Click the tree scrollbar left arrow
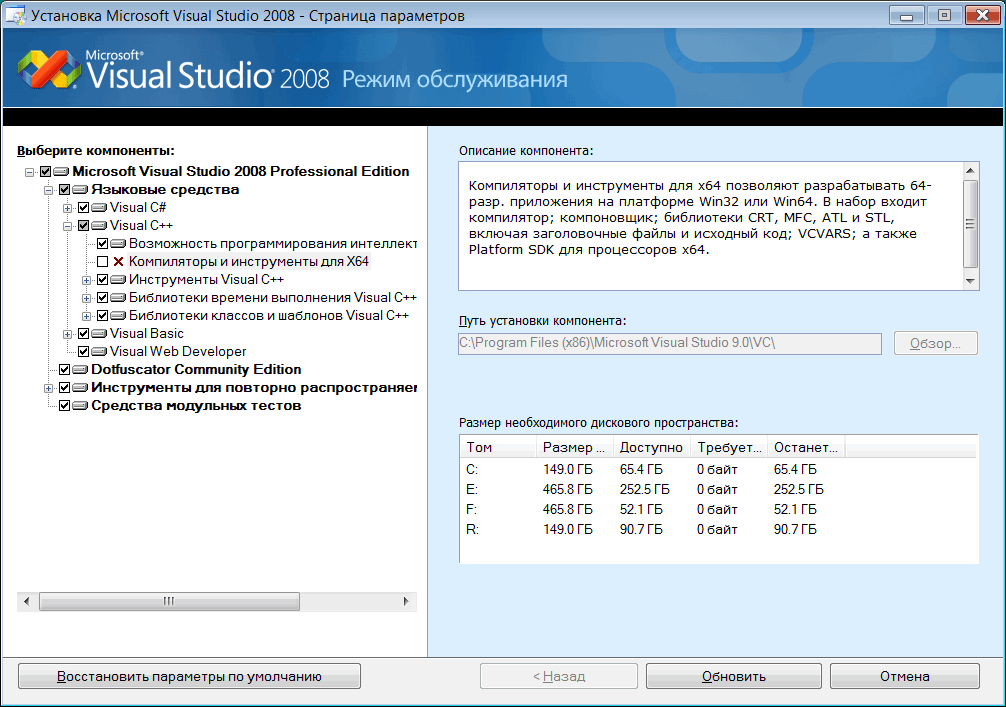1006x707 pixels. (26, 601)
